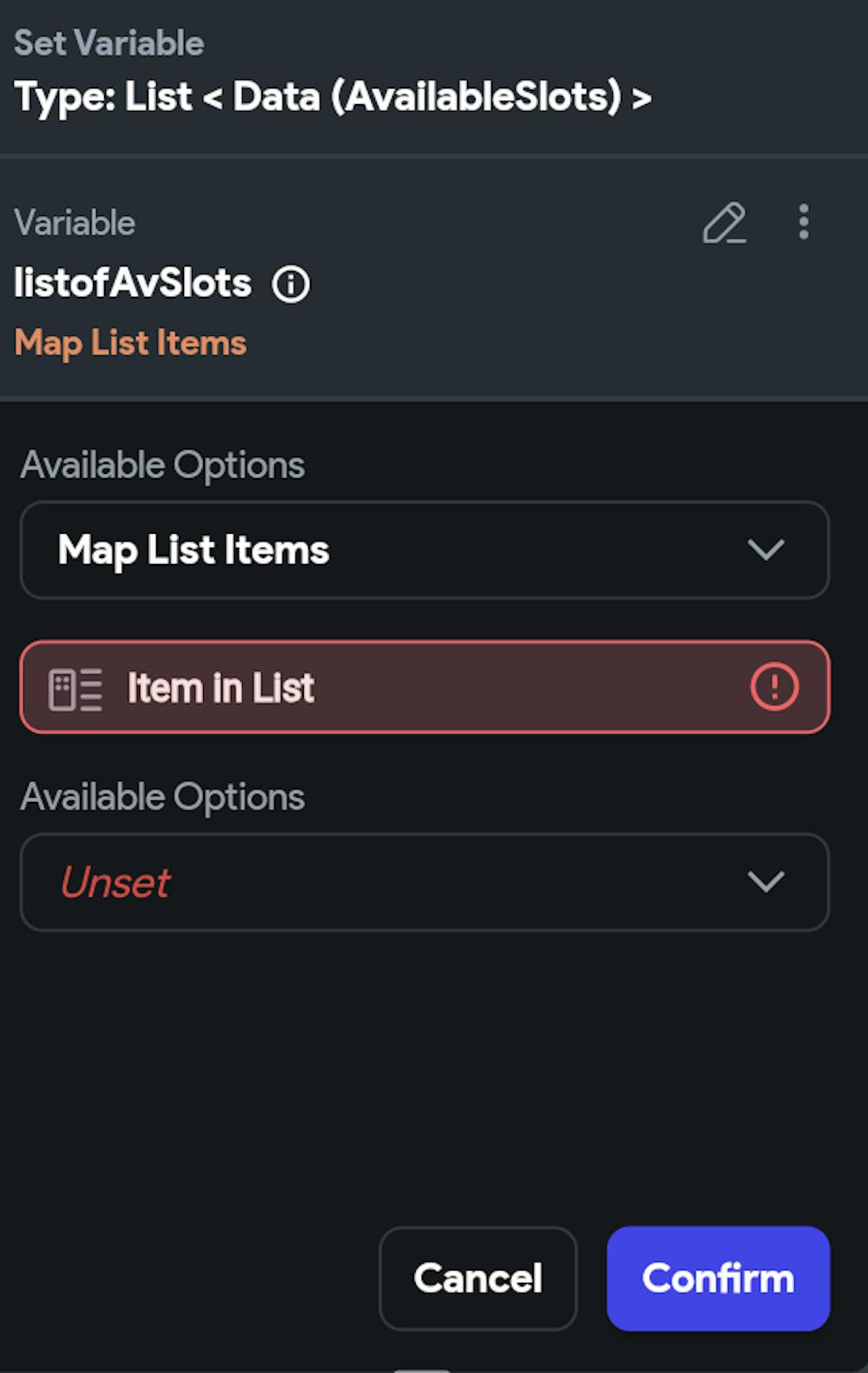Click the Set Variable header label

109,43
